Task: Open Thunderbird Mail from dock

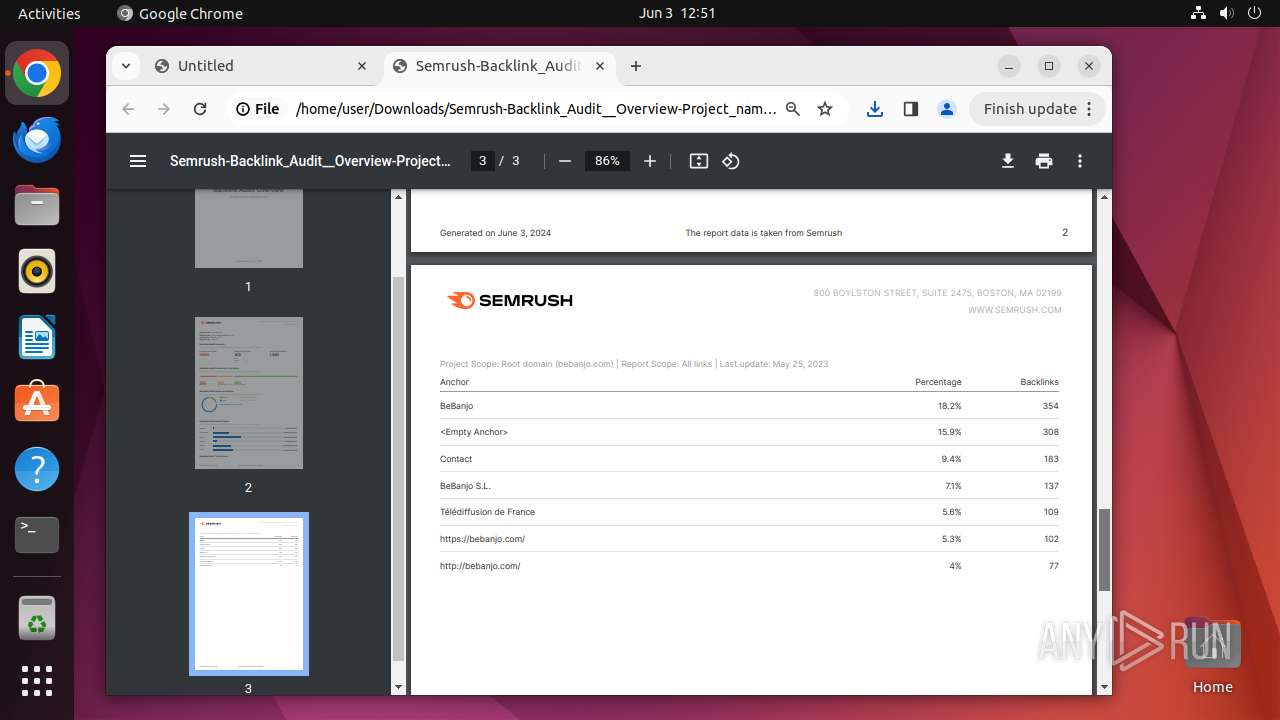Action: [x=37, y=140]
